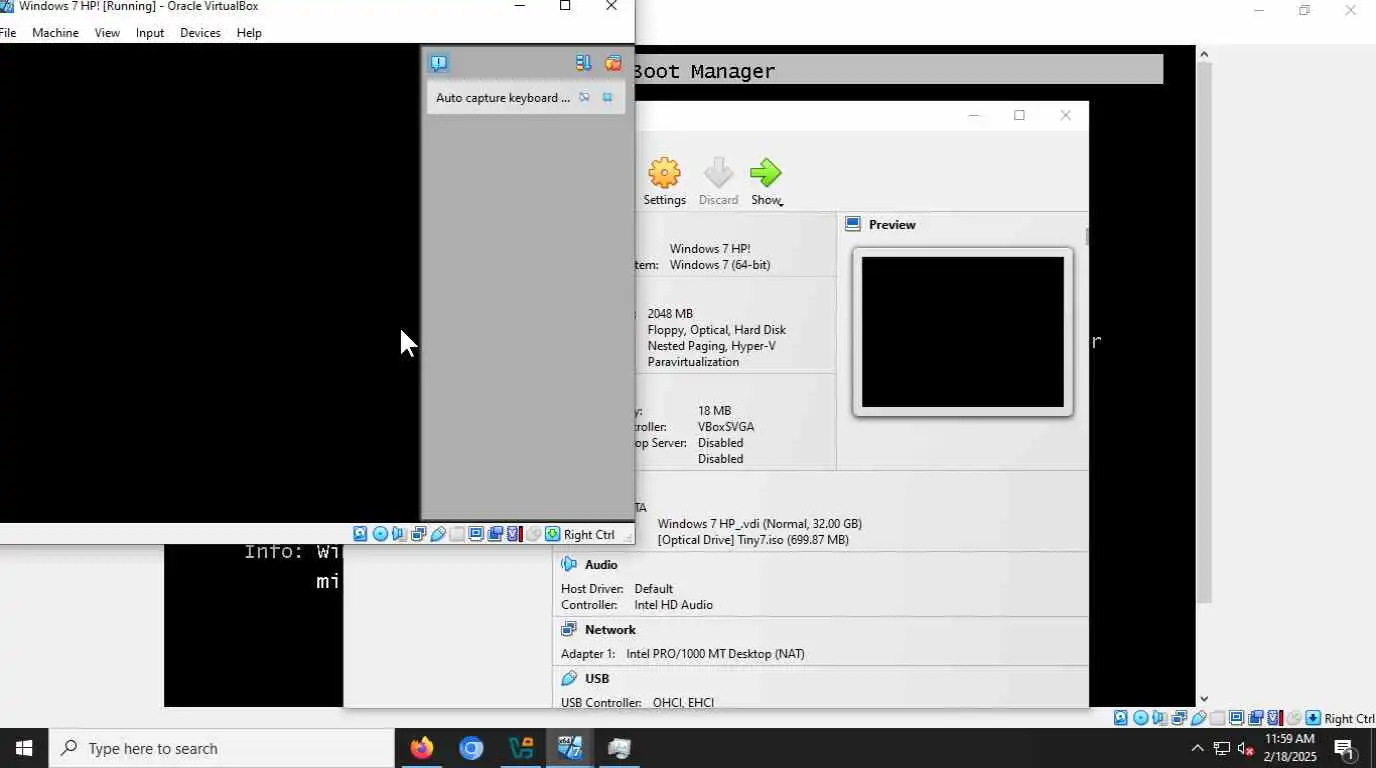Click the Tiny7.iso optical drive entry

click(x=752, y=540)
